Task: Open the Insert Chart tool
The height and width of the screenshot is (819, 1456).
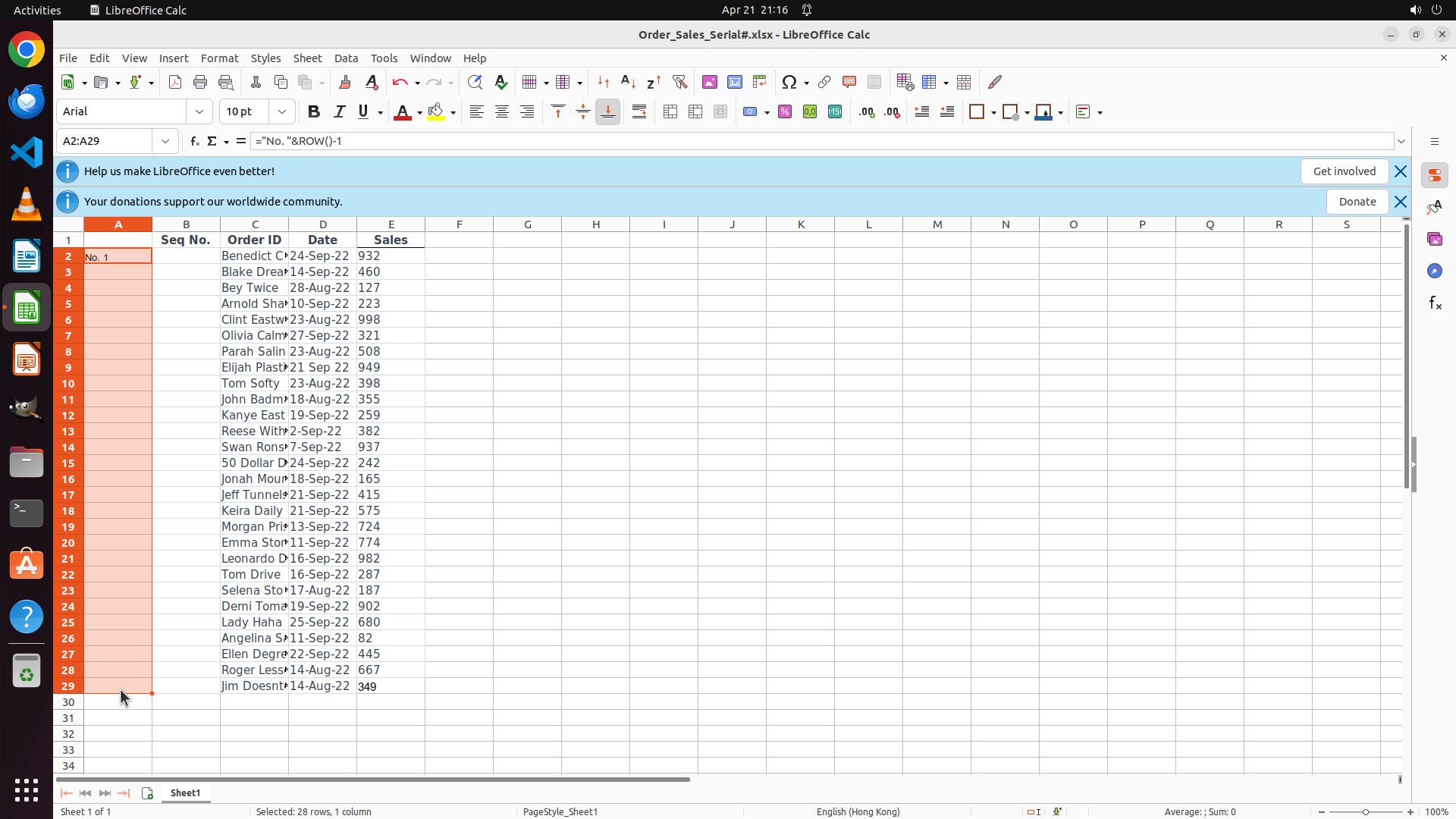Action: coord(734,82)
